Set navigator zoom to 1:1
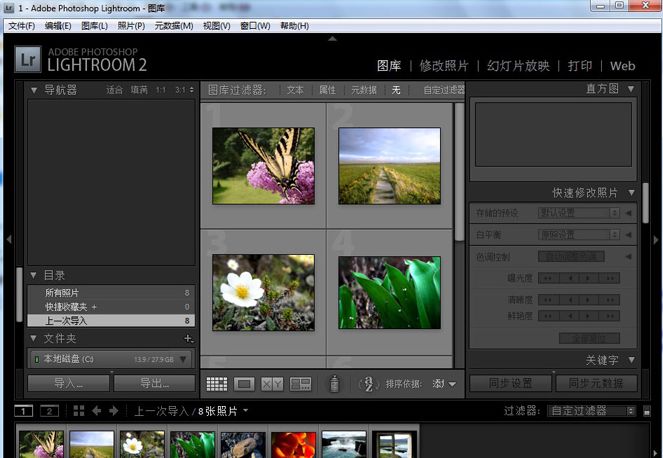The image size is (663, 458). (x=161, y=90)
